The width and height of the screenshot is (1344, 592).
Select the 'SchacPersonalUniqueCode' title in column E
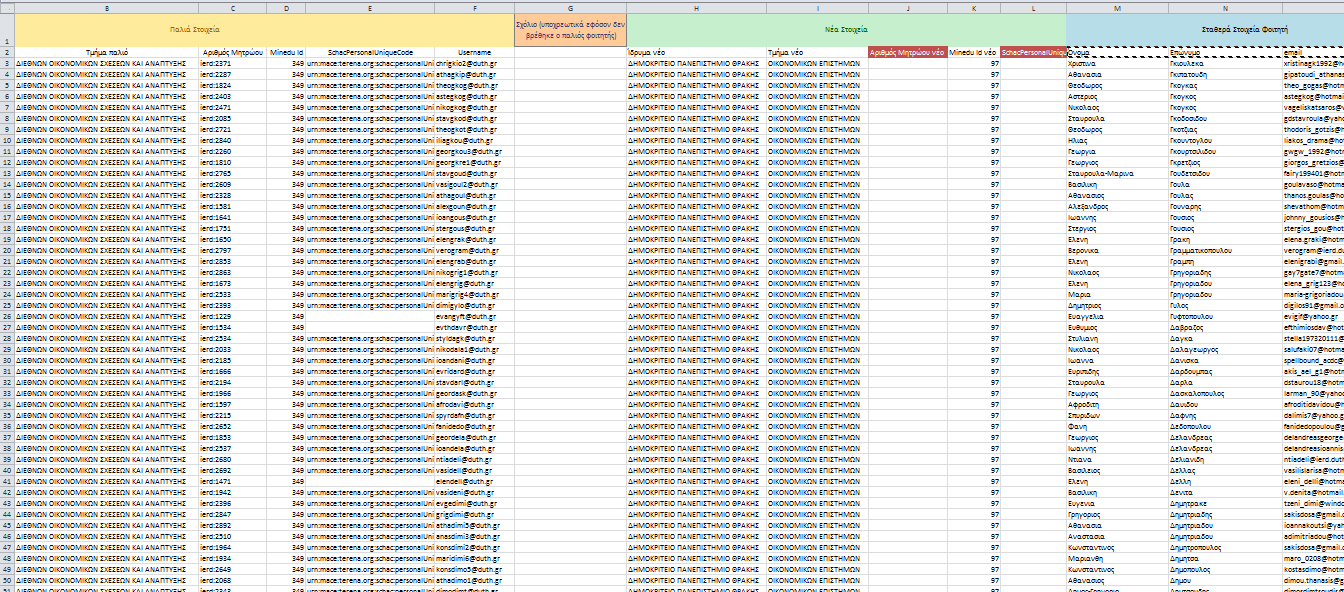tap(370, 51)
